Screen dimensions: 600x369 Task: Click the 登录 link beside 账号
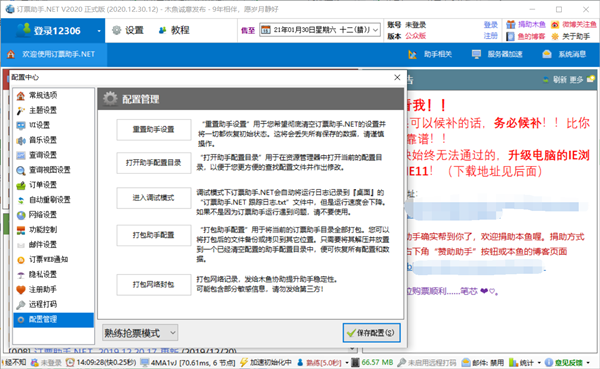[491, 25]
